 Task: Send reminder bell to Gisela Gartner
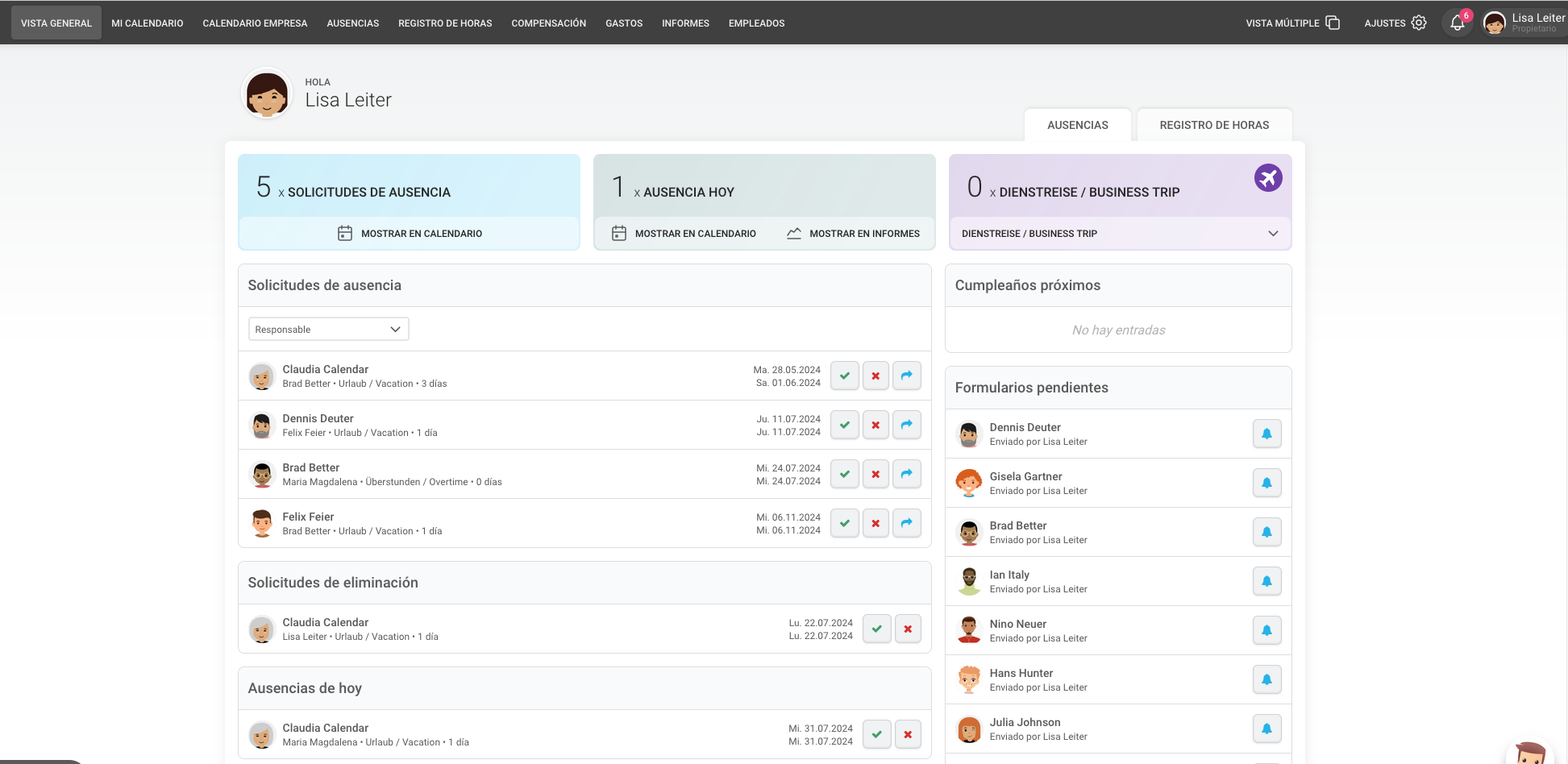coord(1266,483)
